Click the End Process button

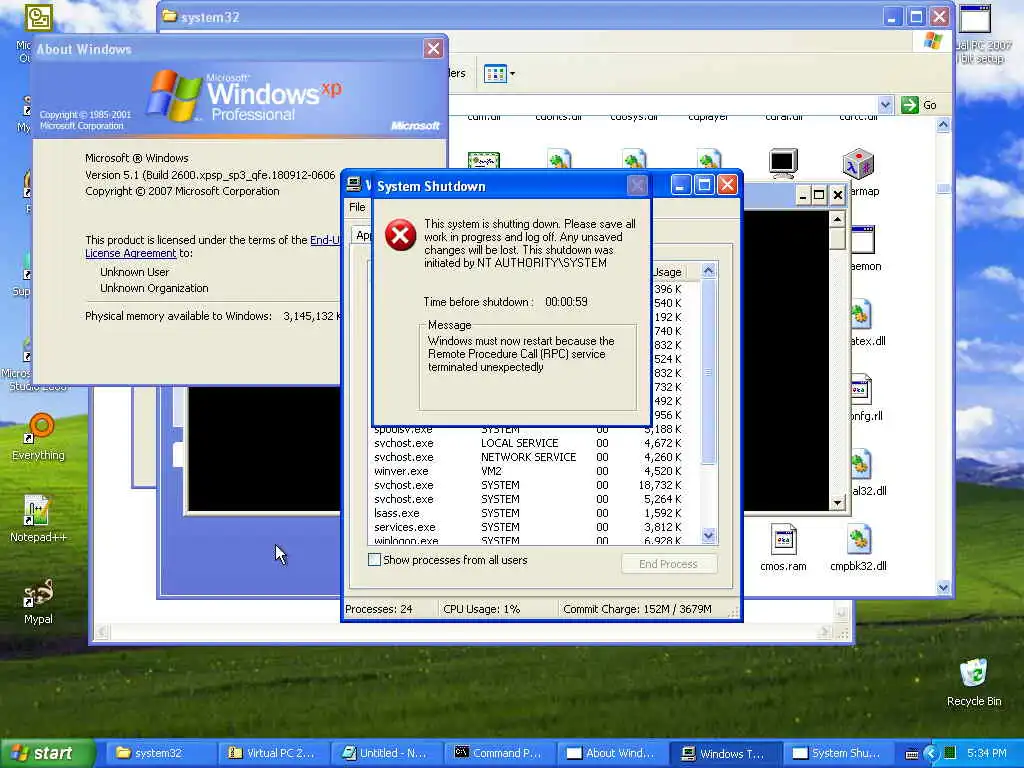click(669, 564)
